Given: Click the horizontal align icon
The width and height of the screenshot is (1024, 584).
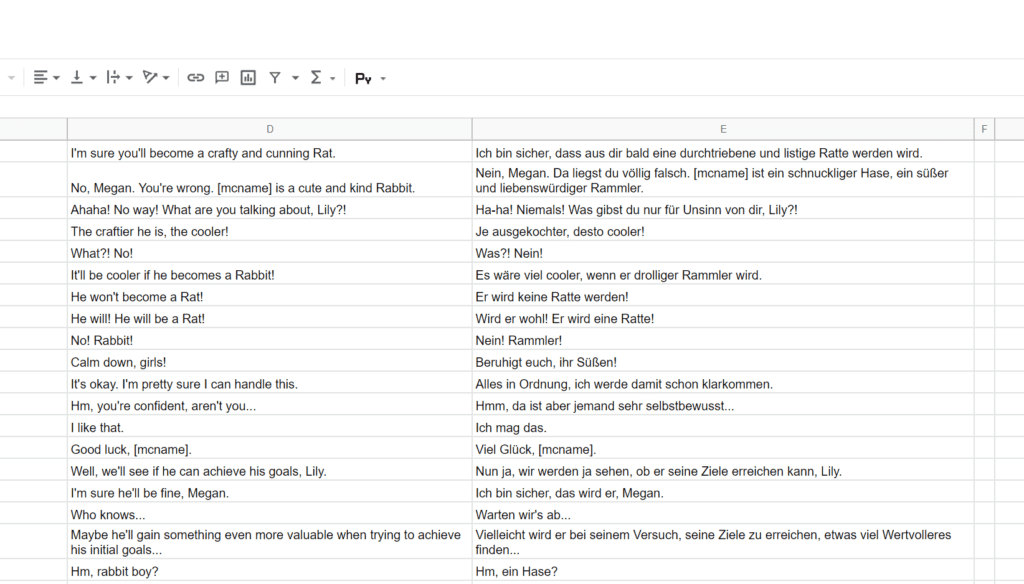Looking at the screenshot, I should [40, 78].
